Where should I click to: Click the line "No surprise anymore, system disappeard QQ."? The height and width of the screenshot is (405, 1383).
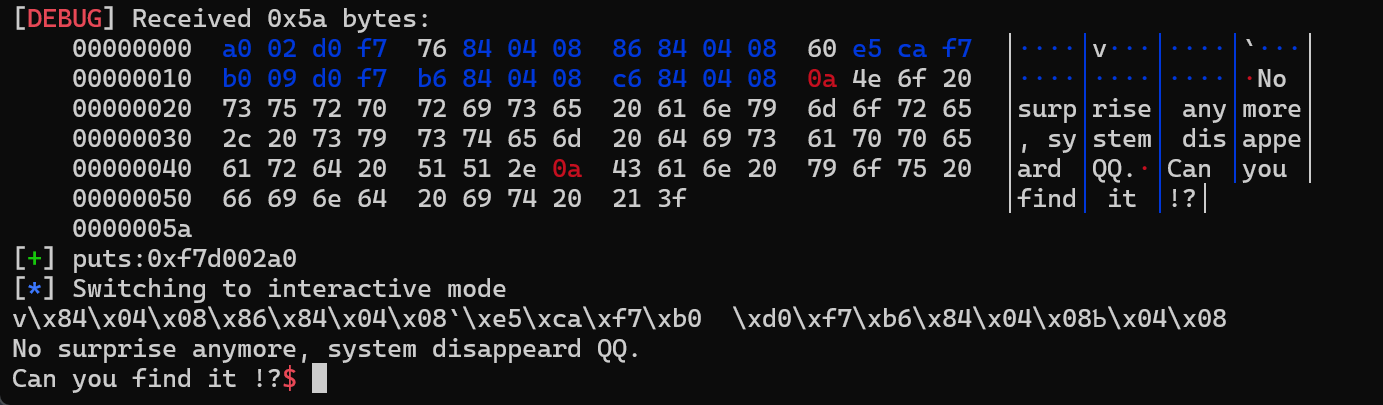[x=326, y=349]
